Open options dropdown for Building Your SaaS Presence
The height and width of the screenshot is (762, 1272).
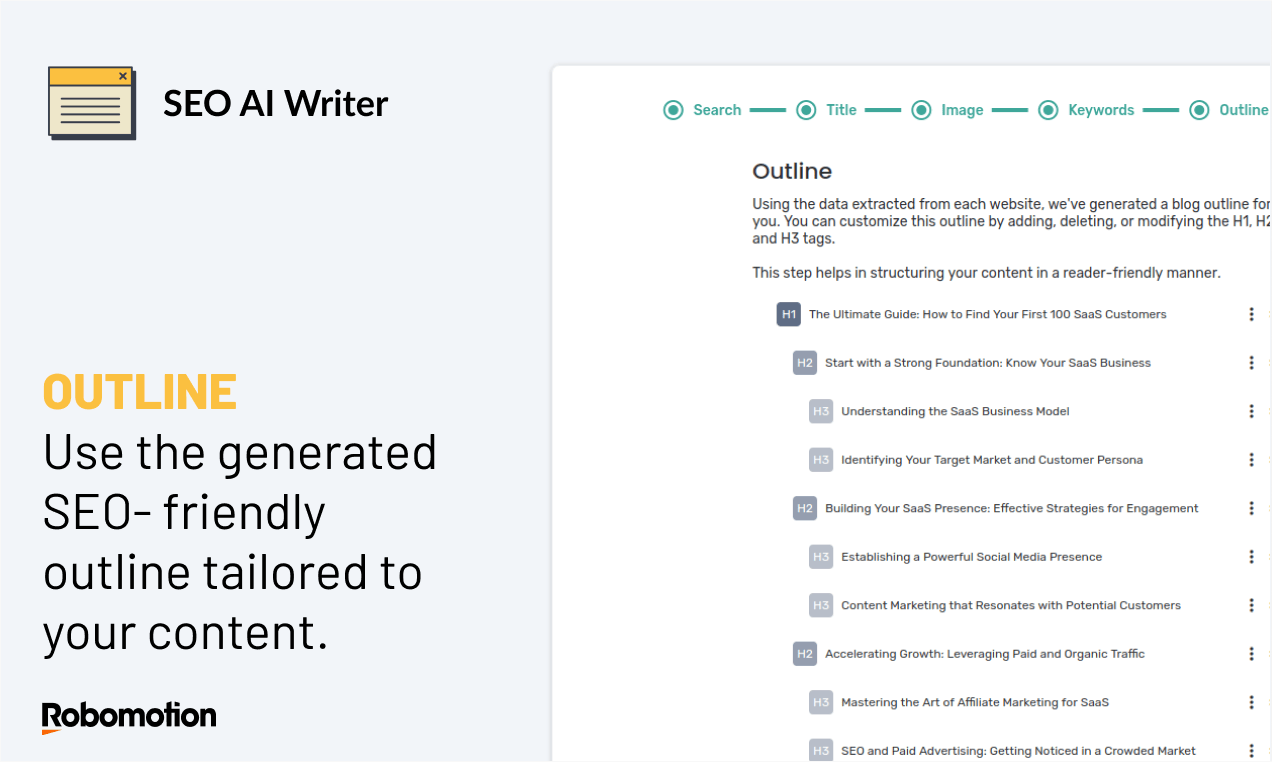[1251, 508]
